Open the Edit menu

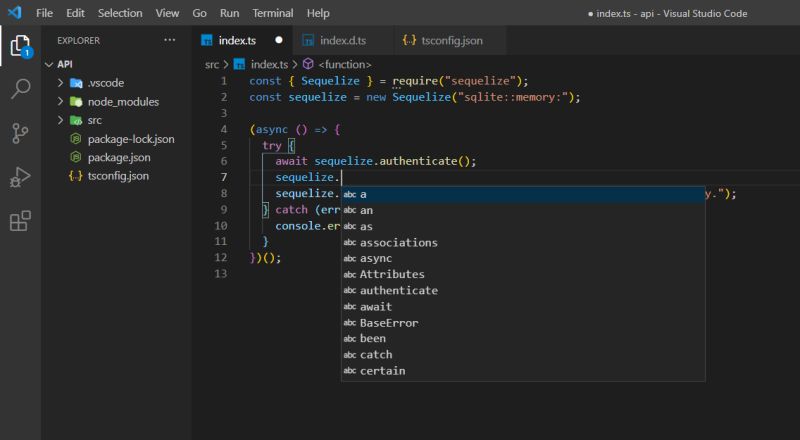coord(75,13)
